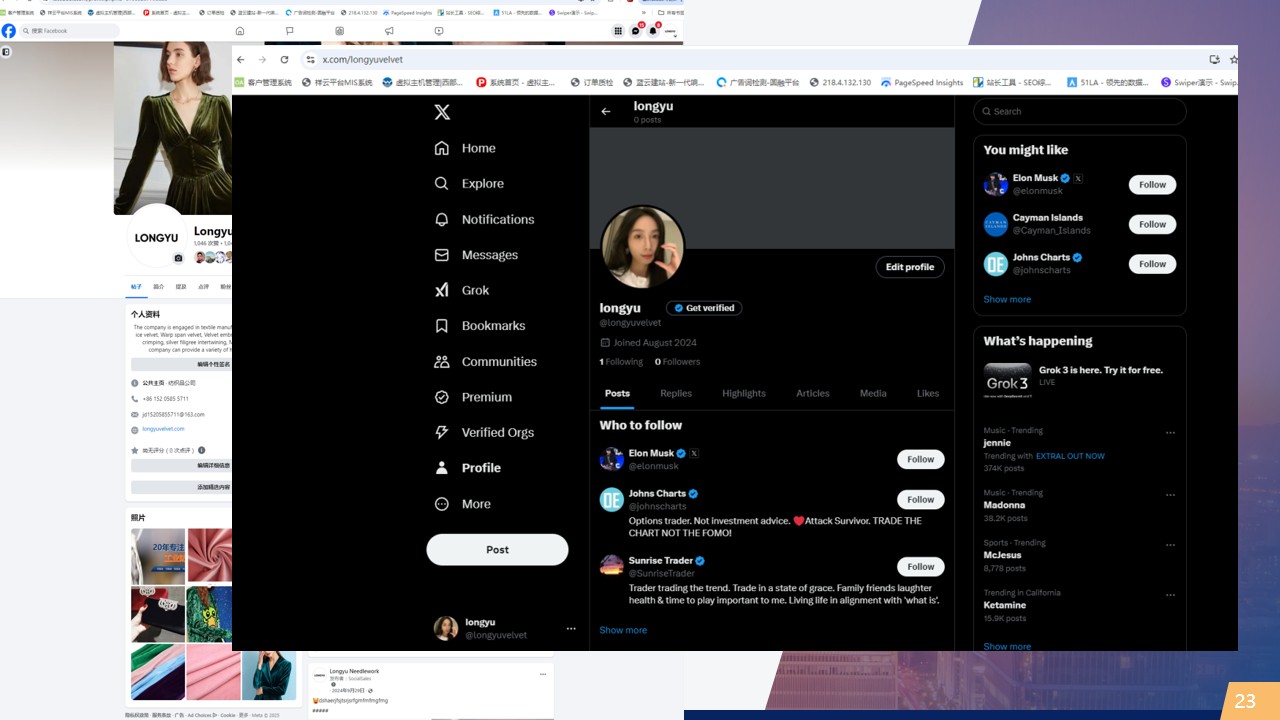The height and width of the screenshot is (720, 1280).
Task: Select the 简介 tab on Facebook
Action: (x=158, y=287)
